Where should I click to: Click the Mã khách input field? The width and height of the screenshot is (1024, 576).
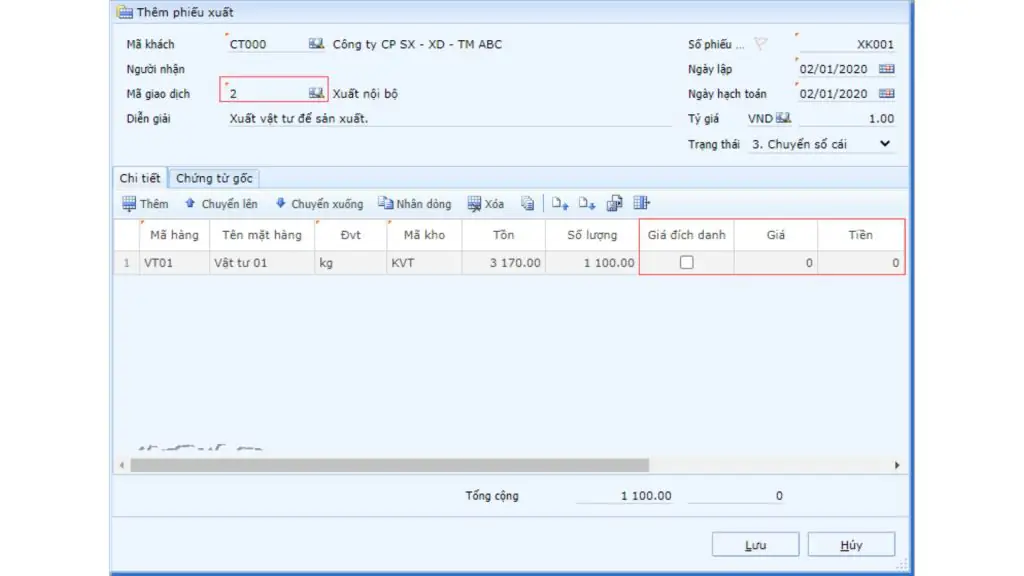click(267, 44)
